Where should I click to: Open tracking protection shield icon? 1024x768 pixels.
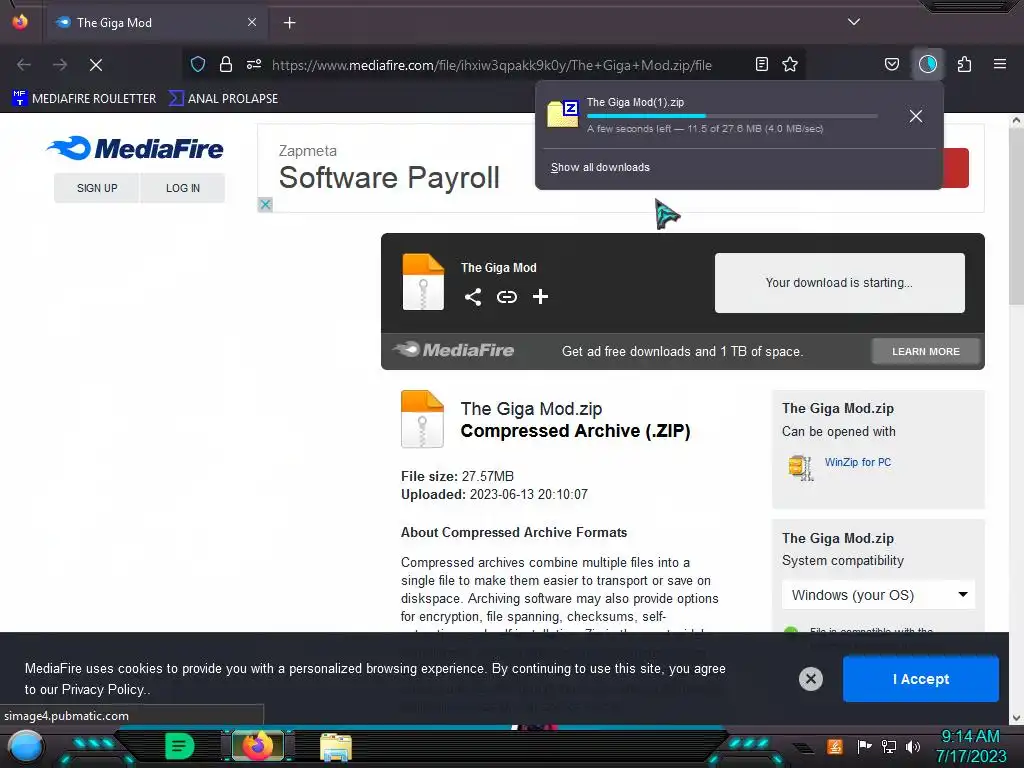[198, 64]
